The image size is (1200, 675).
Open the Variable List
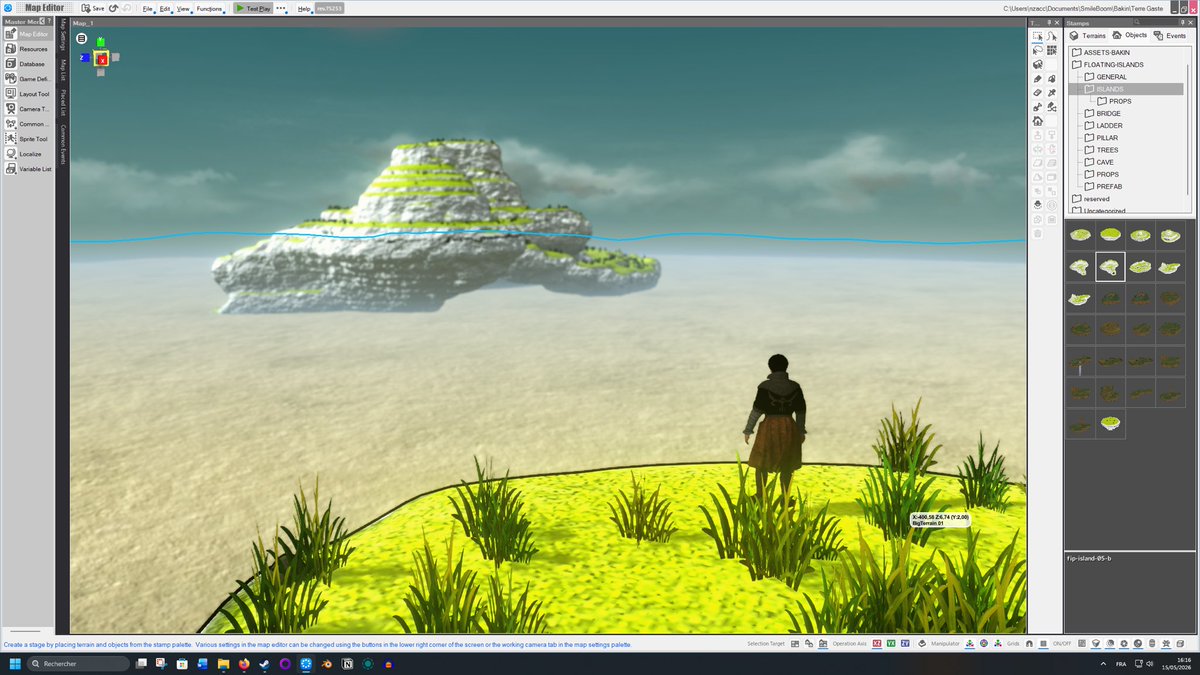click(27, 169)
